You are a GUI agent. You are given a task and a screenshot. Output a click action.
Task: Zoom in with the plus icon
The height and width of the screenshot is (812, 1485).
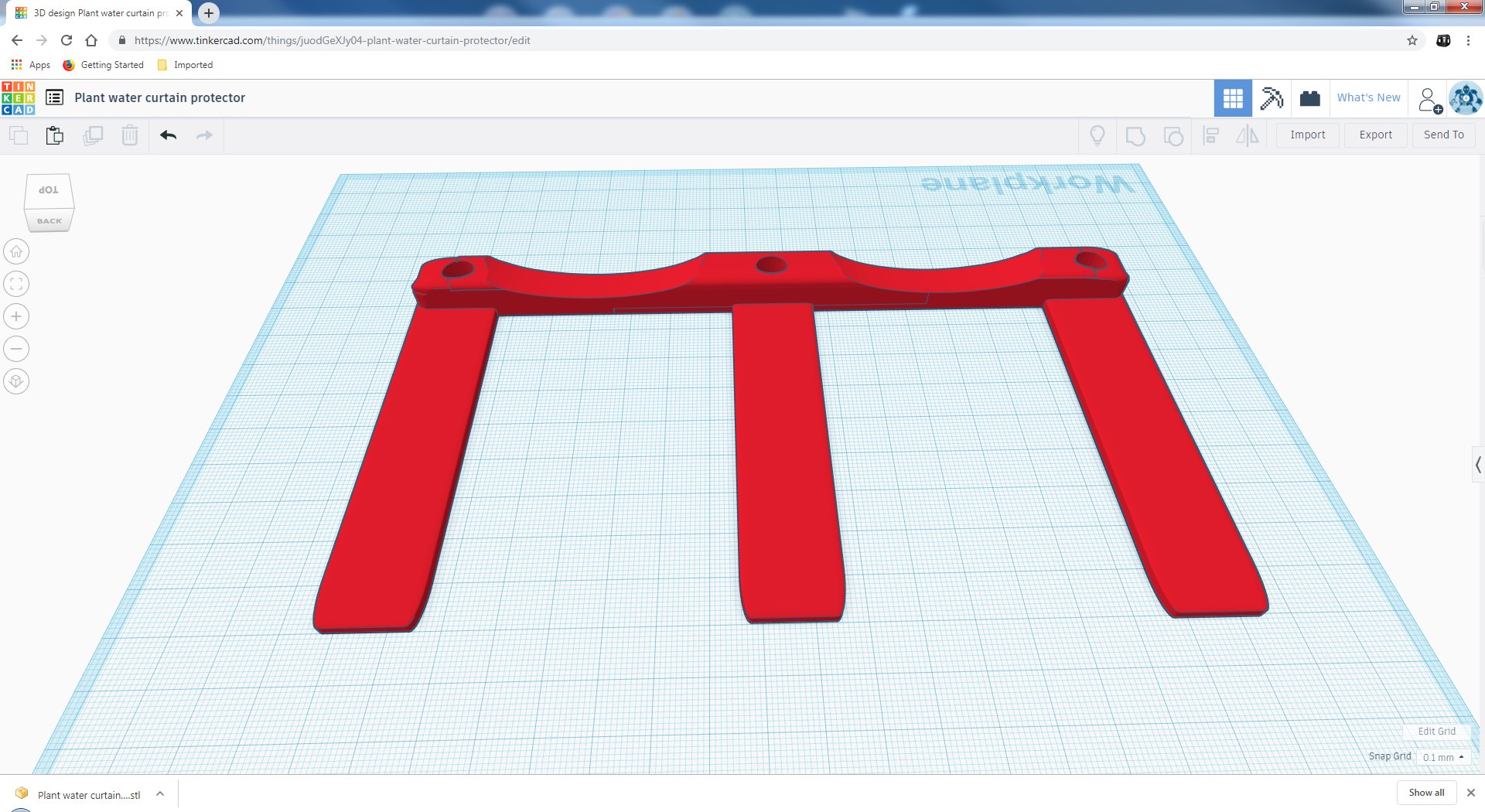click(x=16, y=316)
